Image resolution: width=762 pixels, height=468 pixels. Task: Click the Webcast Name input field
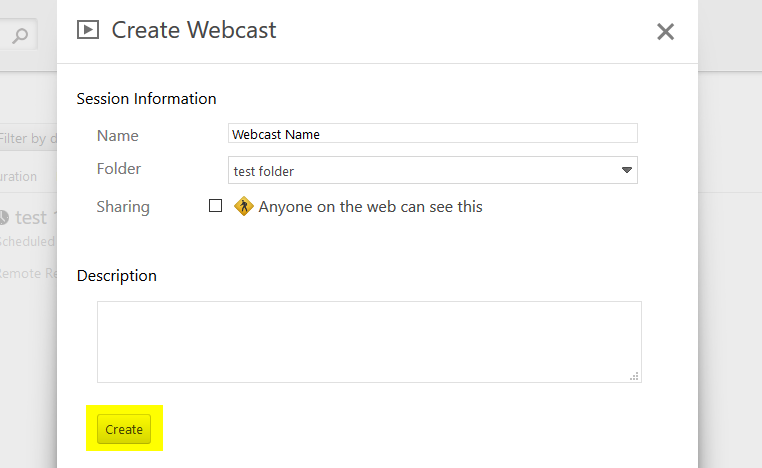pyautogui.click(x=433, y=133)
